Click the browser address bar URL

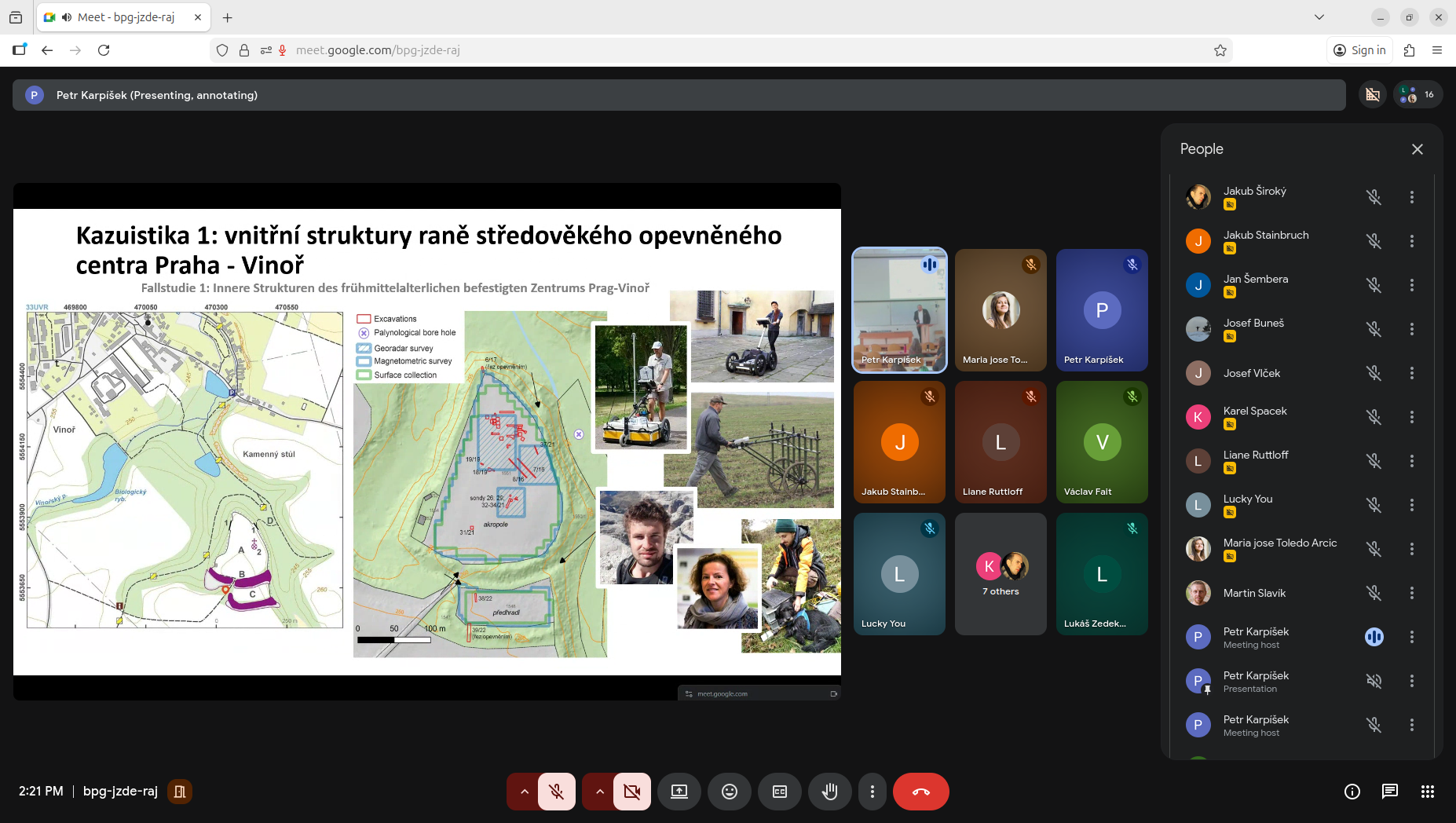click(x=377, y=50)
